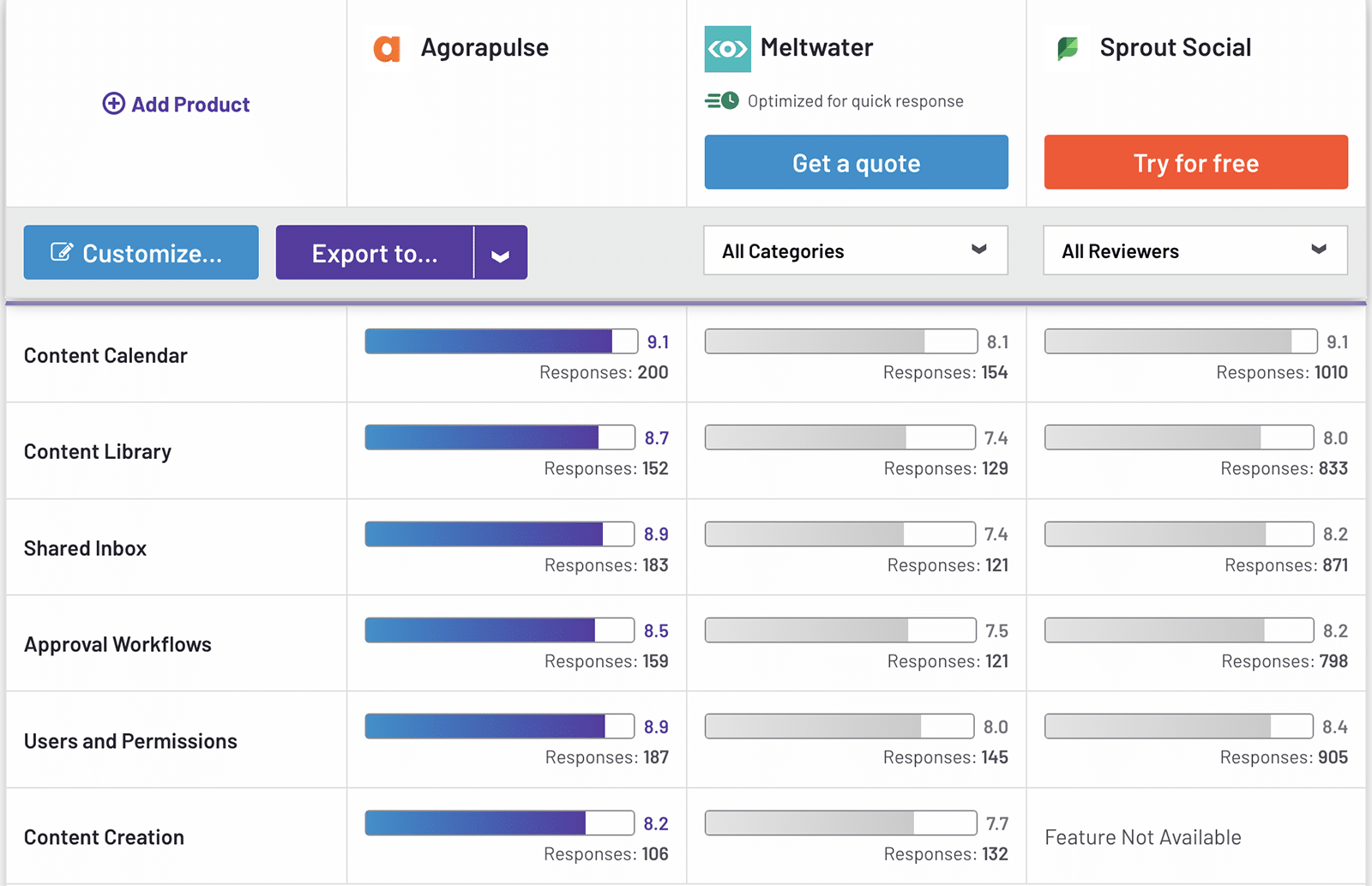The height and width of the screenshot is (886, 1372).
Task: Select the Approval Workflows row label
Action: (117, 644)
